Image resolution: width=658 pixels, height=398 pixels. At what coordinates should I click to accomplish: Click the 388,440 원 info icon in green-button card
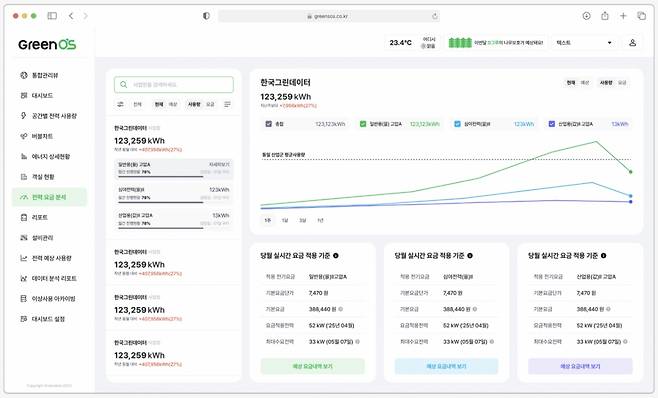(x=340, y=309)
